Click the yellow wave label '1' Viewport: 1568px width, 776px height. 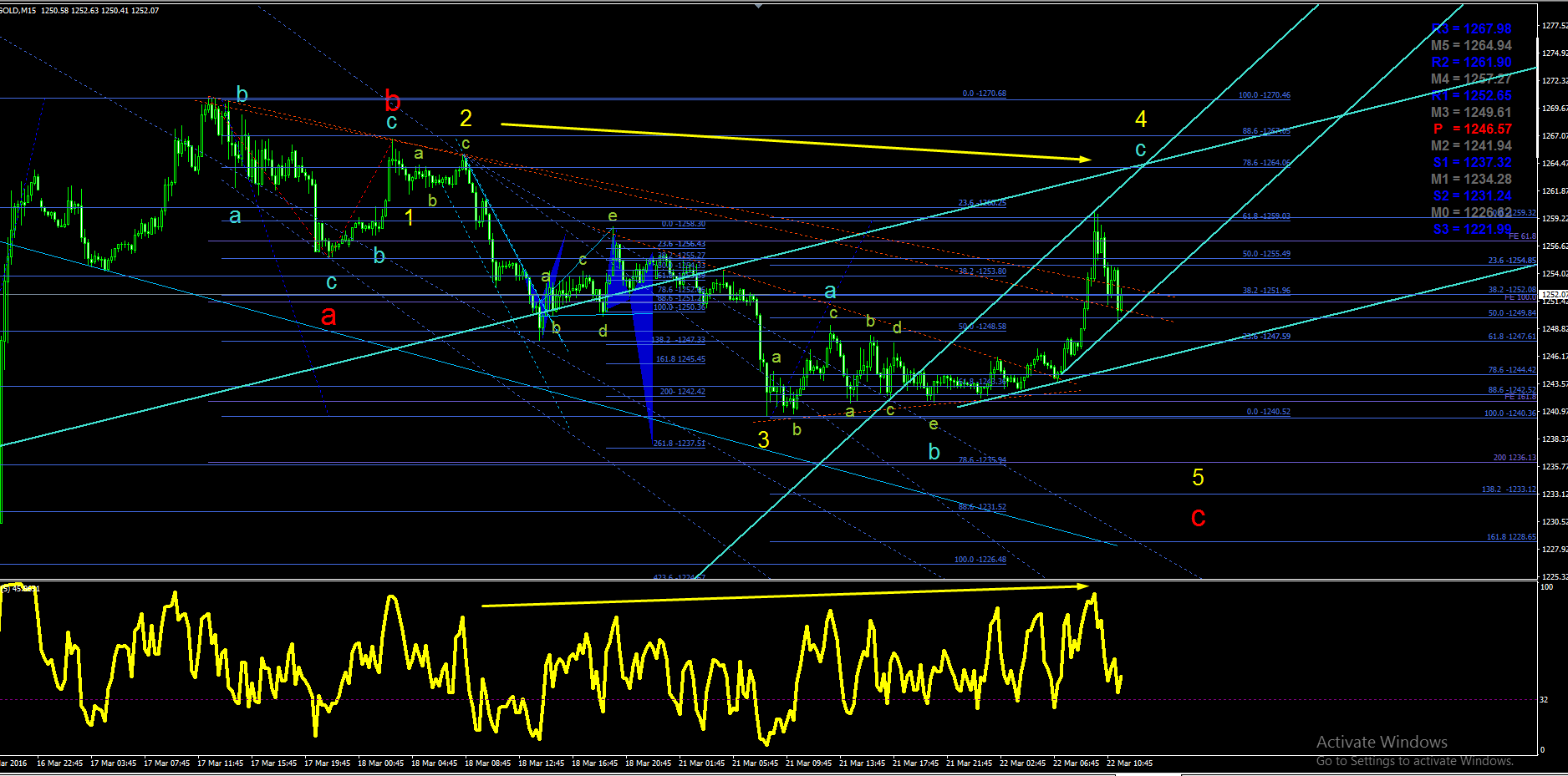click(x=409, y=218)
